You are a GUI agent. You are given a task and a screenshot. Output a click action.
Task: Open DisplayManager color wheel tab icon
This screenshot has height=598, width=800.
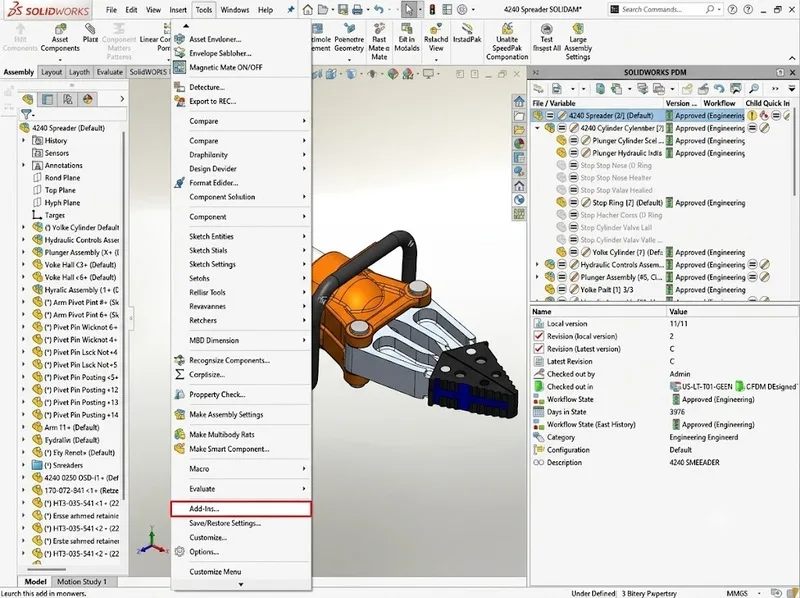tap(88, 99)
